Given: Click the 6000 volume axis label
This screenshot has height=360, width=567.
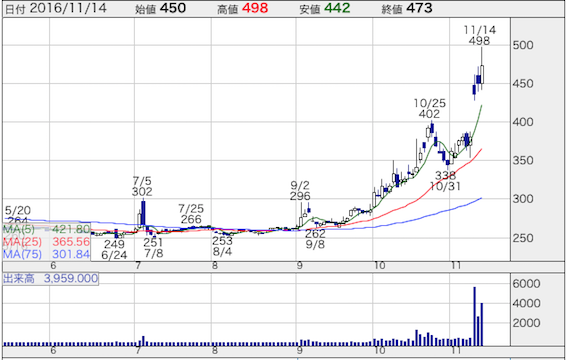Looking at the screenshot, I should pyautogui.click(x=526, y=284).
